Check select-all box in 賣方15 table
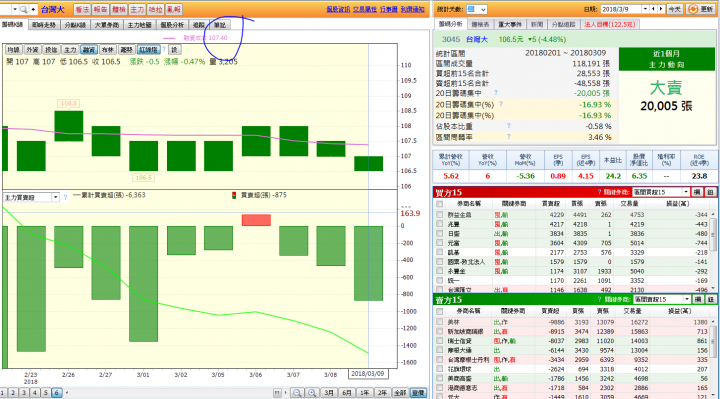720x399 pixels. tap(439, 311)
